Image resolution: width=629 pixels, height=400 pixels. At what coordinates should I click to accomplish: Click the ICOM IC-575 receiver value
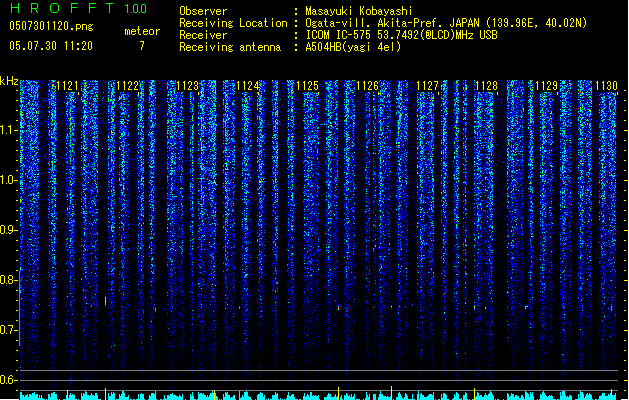pyautogui.click(x=401, y=35)
